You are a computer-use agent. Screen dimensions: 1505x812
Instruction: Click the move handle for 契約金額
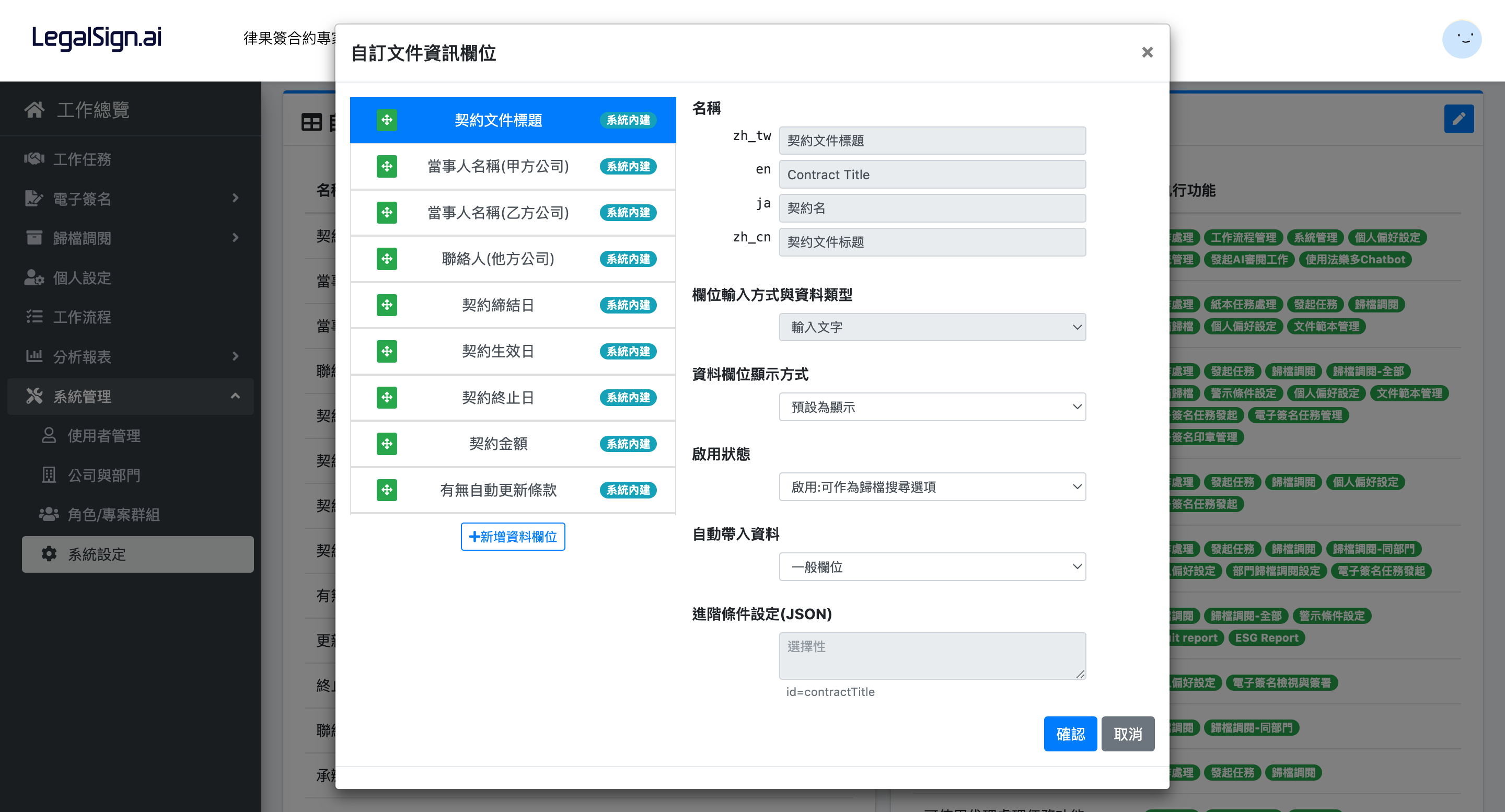pyautogui.click(x=386, y=444)
